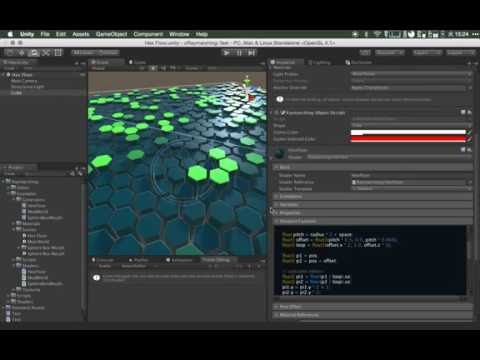Open Shader dropdown of HexFloor material
Screen dimensions: 480x360
pos(389,157)
